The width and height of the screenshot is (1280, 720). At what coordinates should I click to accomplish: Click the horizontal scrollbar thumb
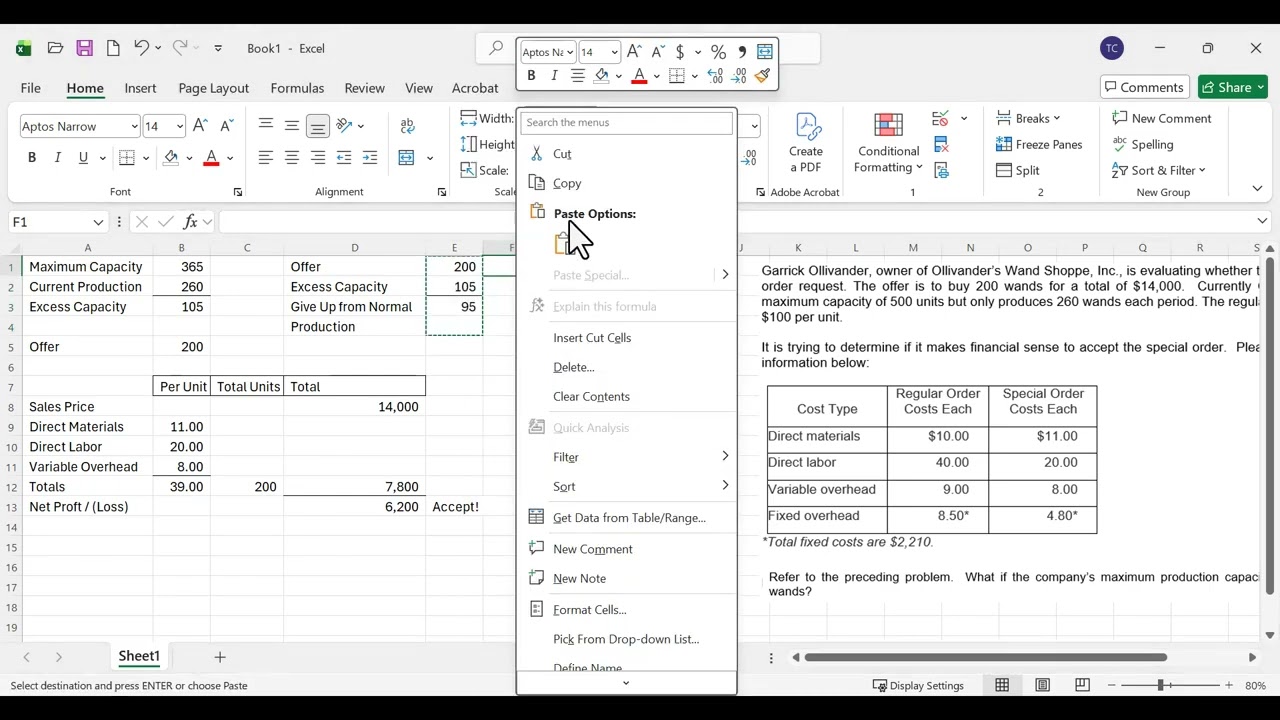[985, 657]
